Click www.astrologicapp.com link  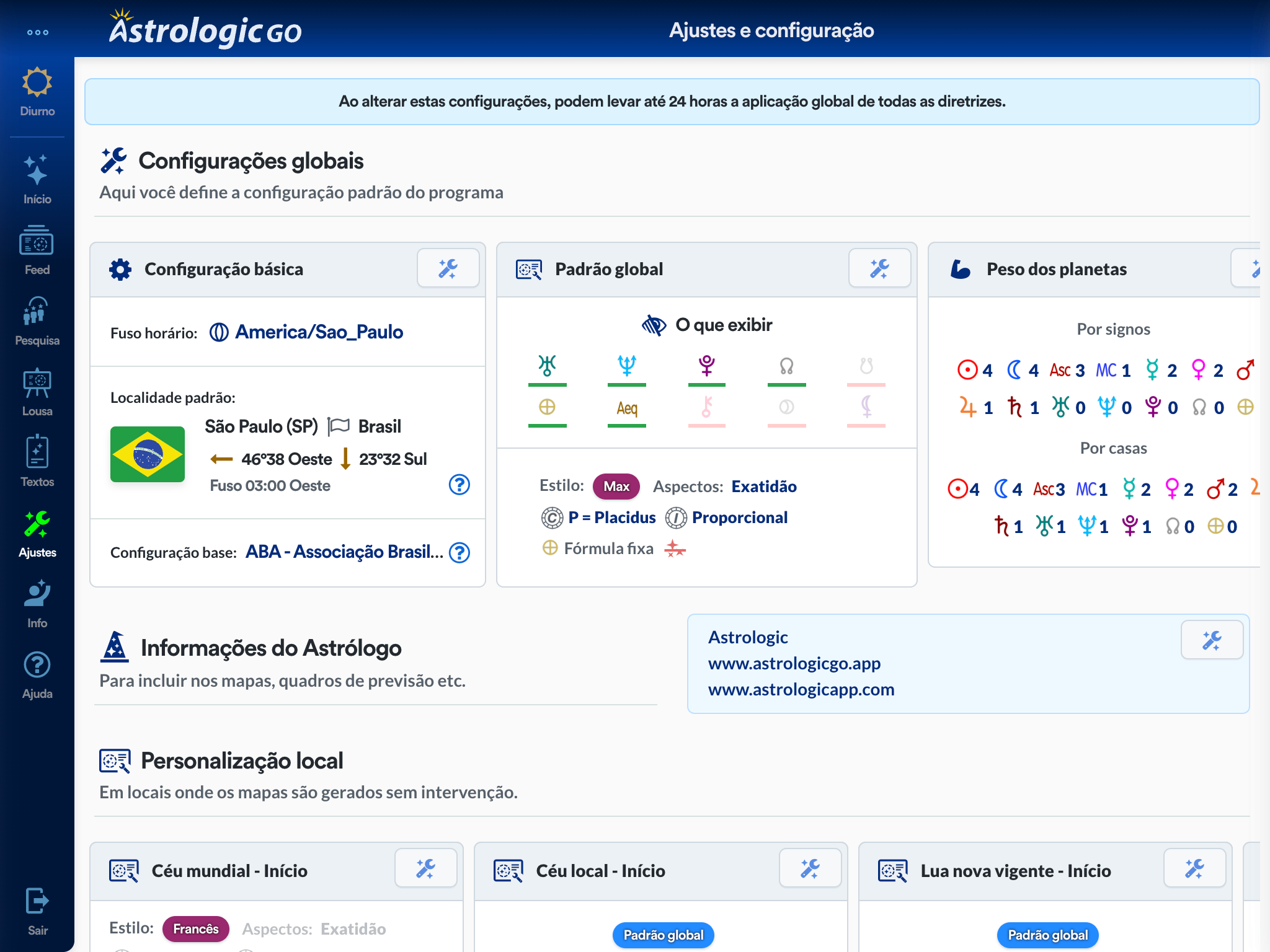click(801, 689)
